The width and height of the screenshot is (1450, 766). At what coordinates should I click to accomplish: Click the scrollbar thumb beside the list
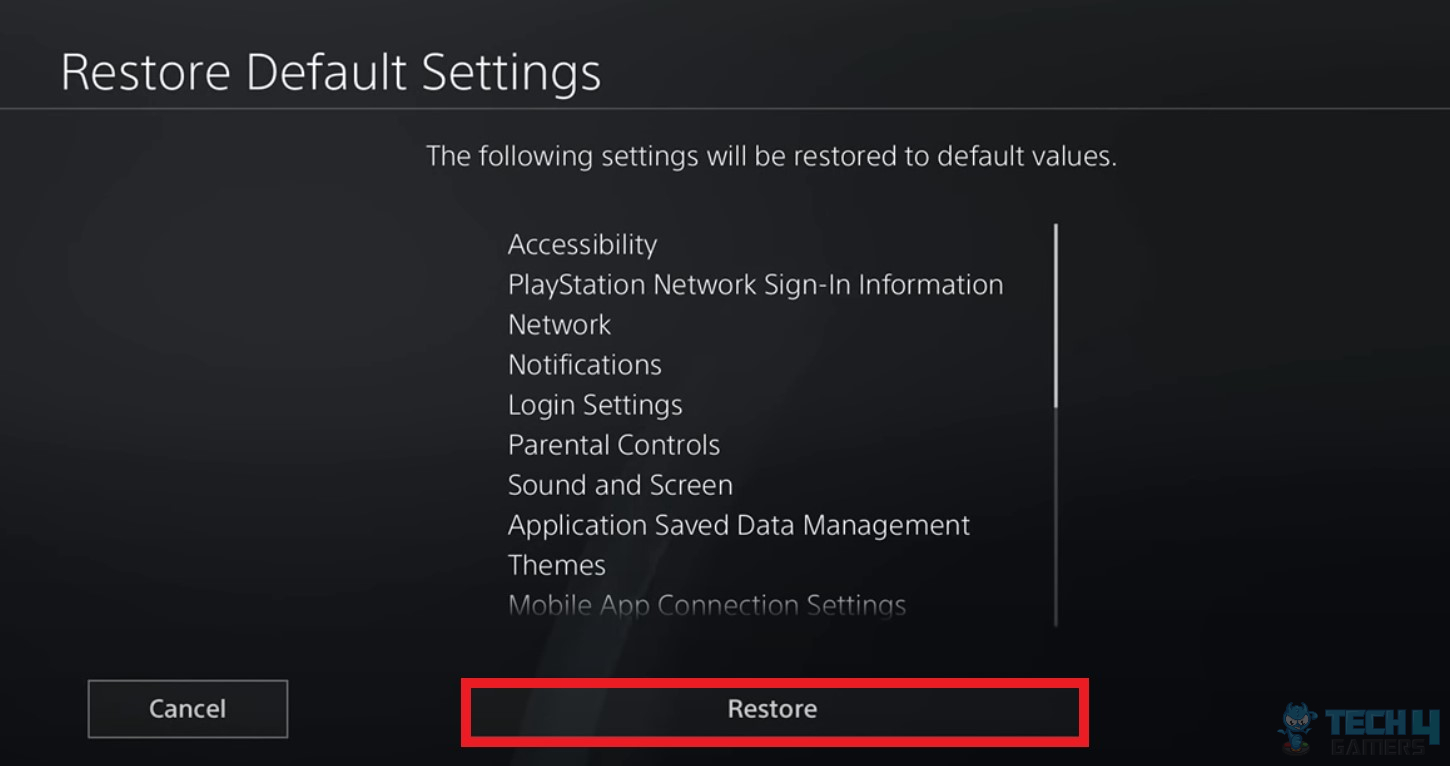click(1055, 310)
